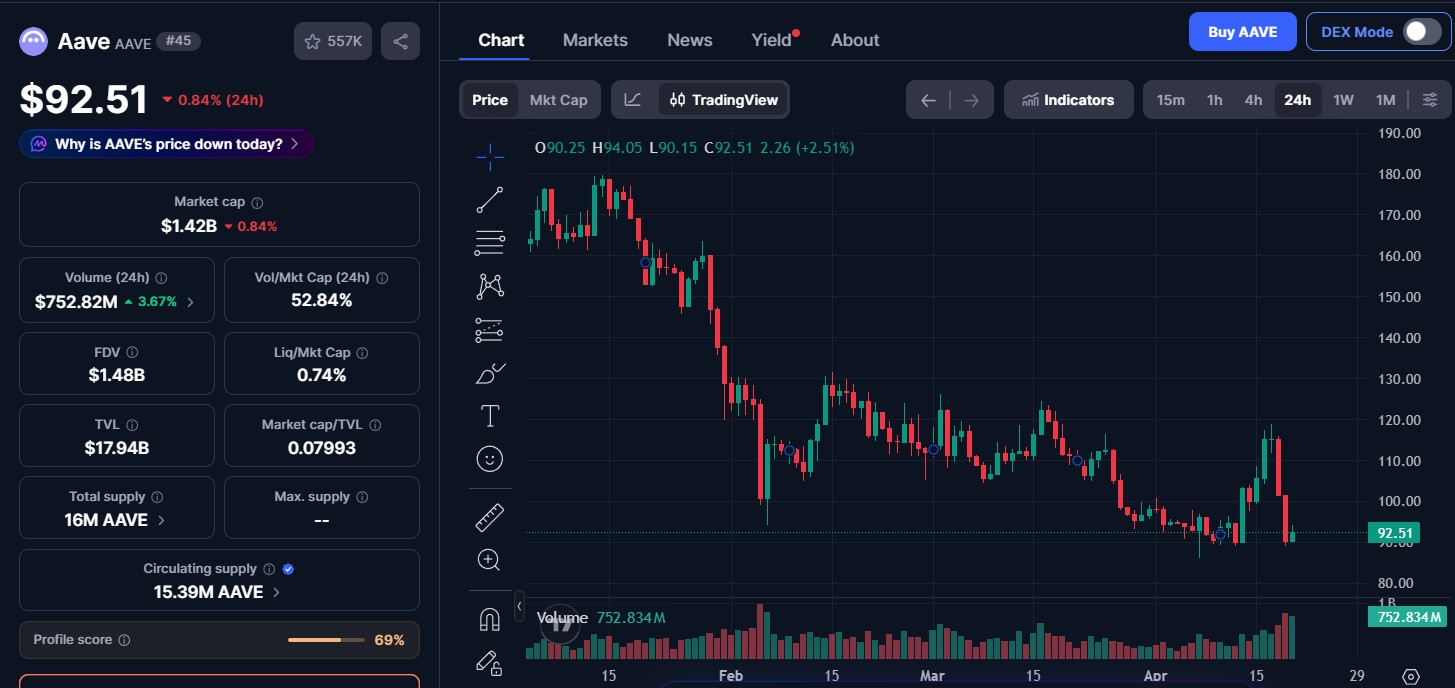The height and width of the screenshot is (688, 1455).
Task: Select the crosshair cursor tool
Action: [490, 156]
